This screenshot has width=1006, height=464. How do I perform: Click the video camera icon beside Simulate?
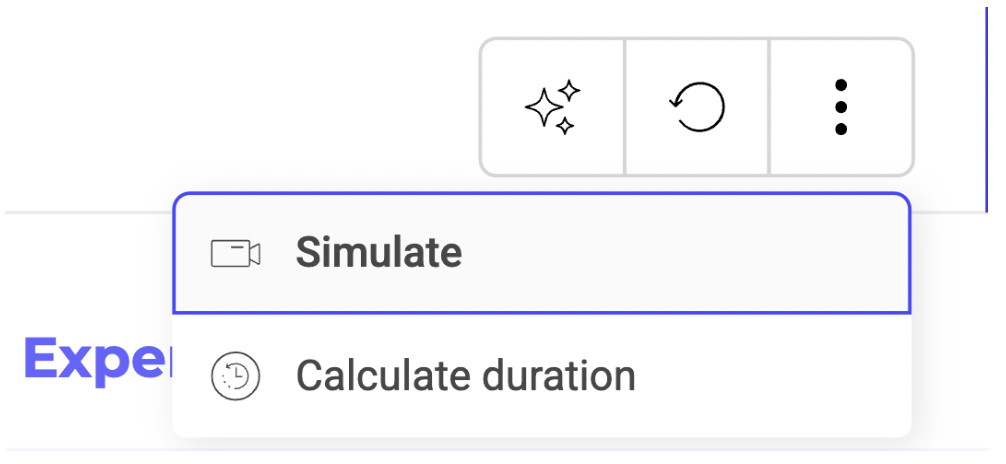pyautogui.click(x=235, y=253)
